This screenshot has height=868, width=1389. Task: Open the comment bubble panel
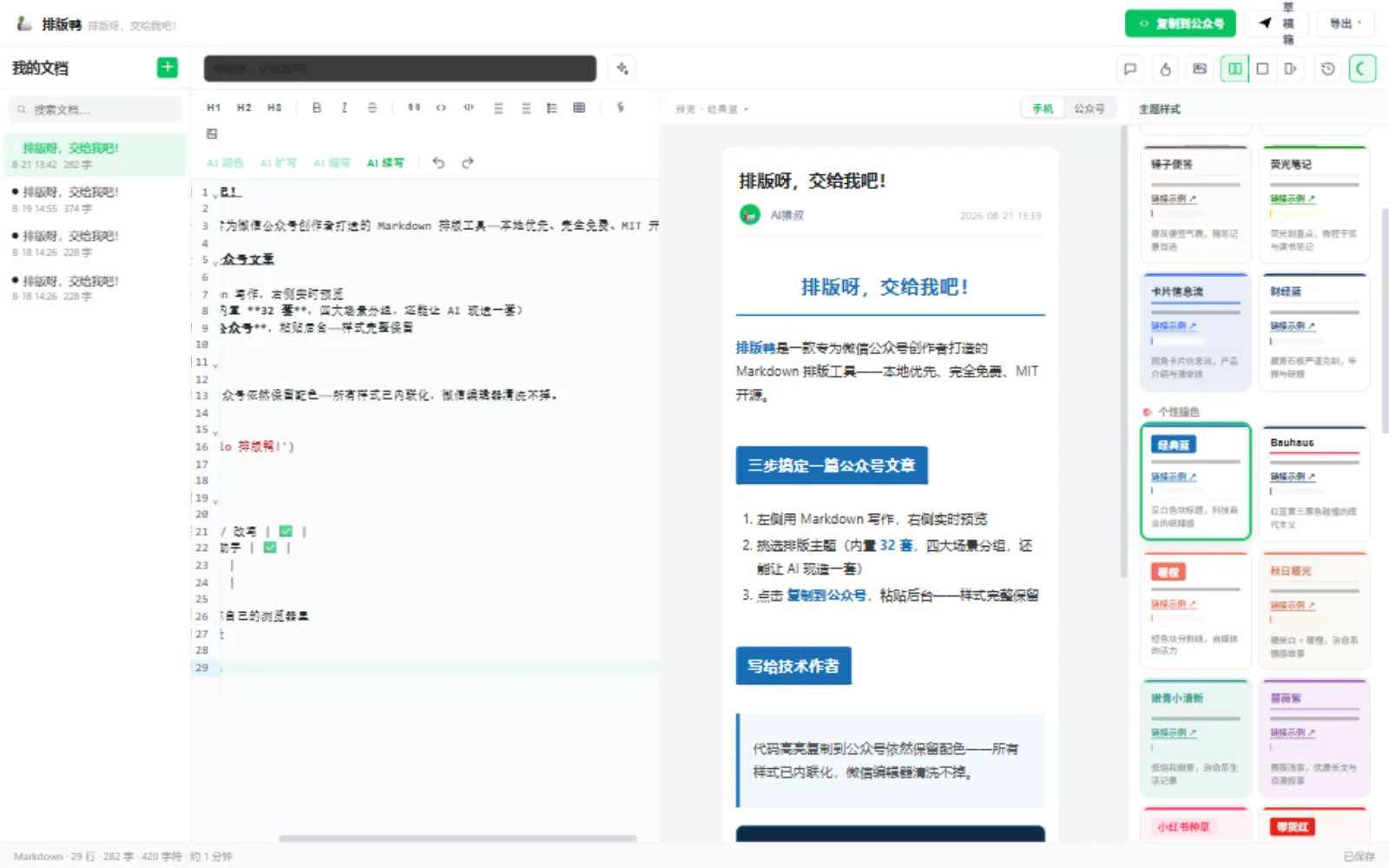[1130, 69]
